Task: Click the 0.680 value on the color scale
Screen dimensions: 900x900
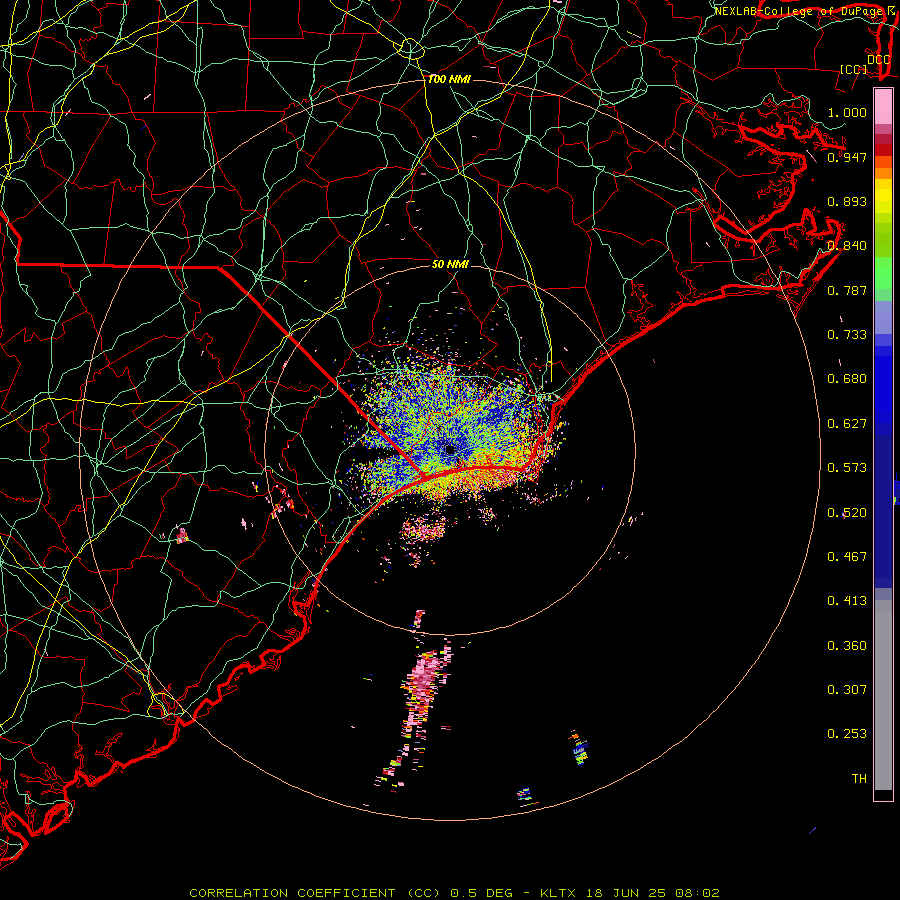Action: [x=847, y=379]
